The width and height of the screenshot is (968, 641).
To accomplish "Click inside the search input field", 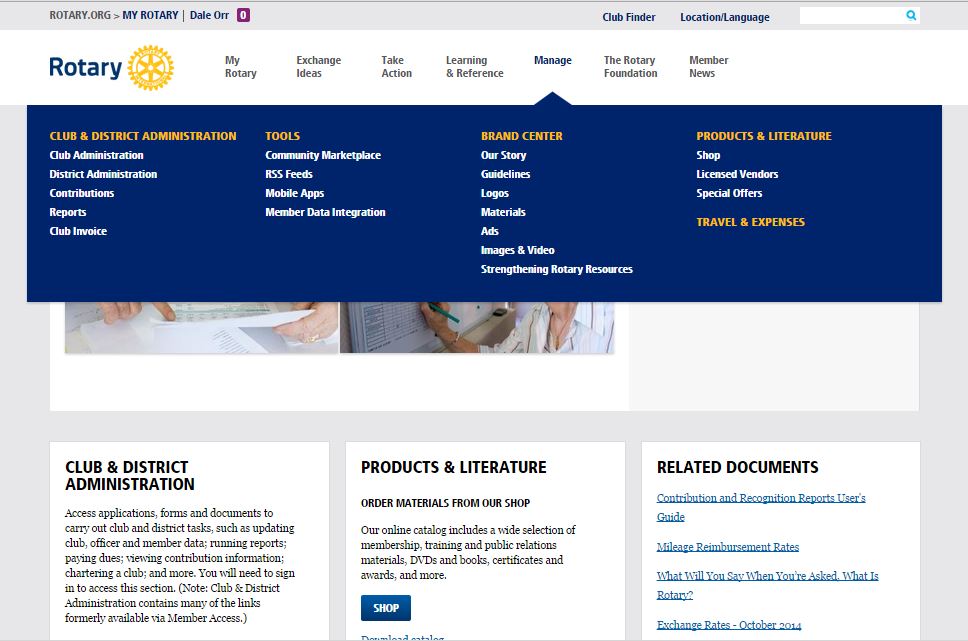I will 852,15.
